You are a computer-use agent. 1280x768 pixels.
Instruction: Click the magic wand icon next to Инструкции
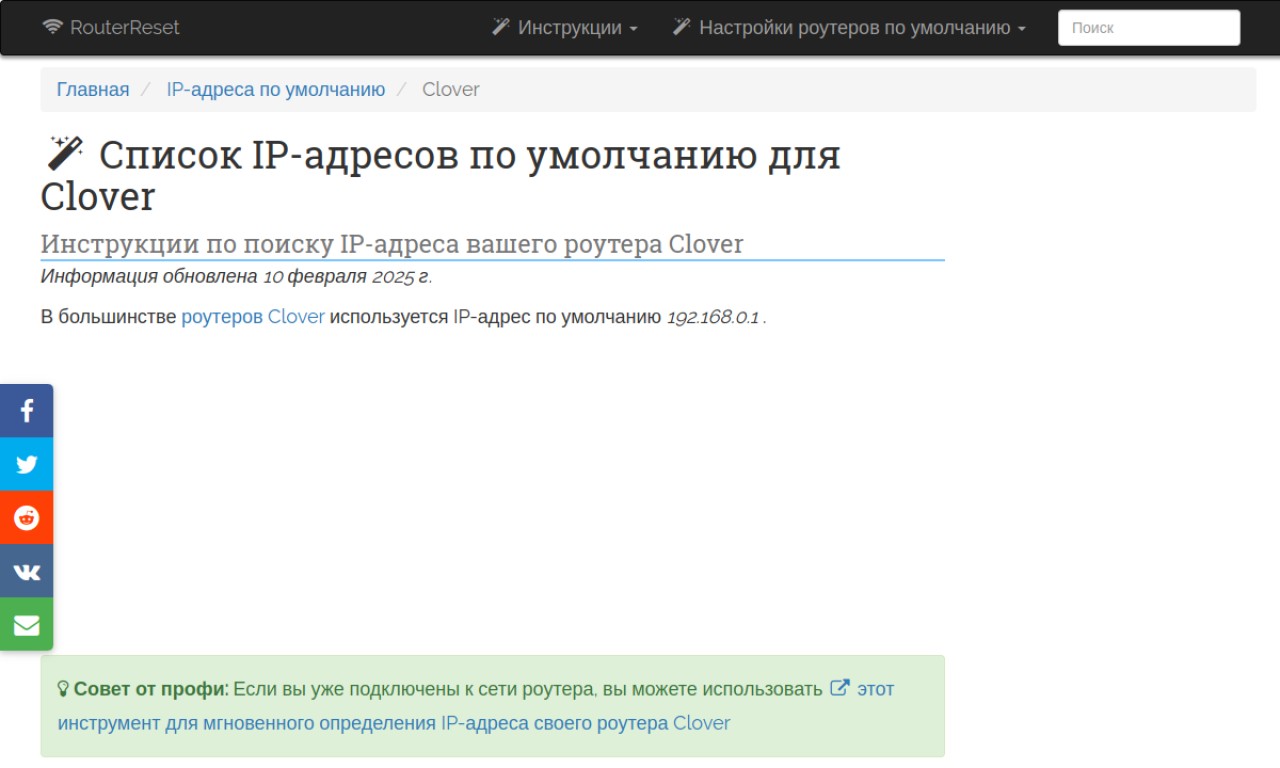(x=501, y=27)
